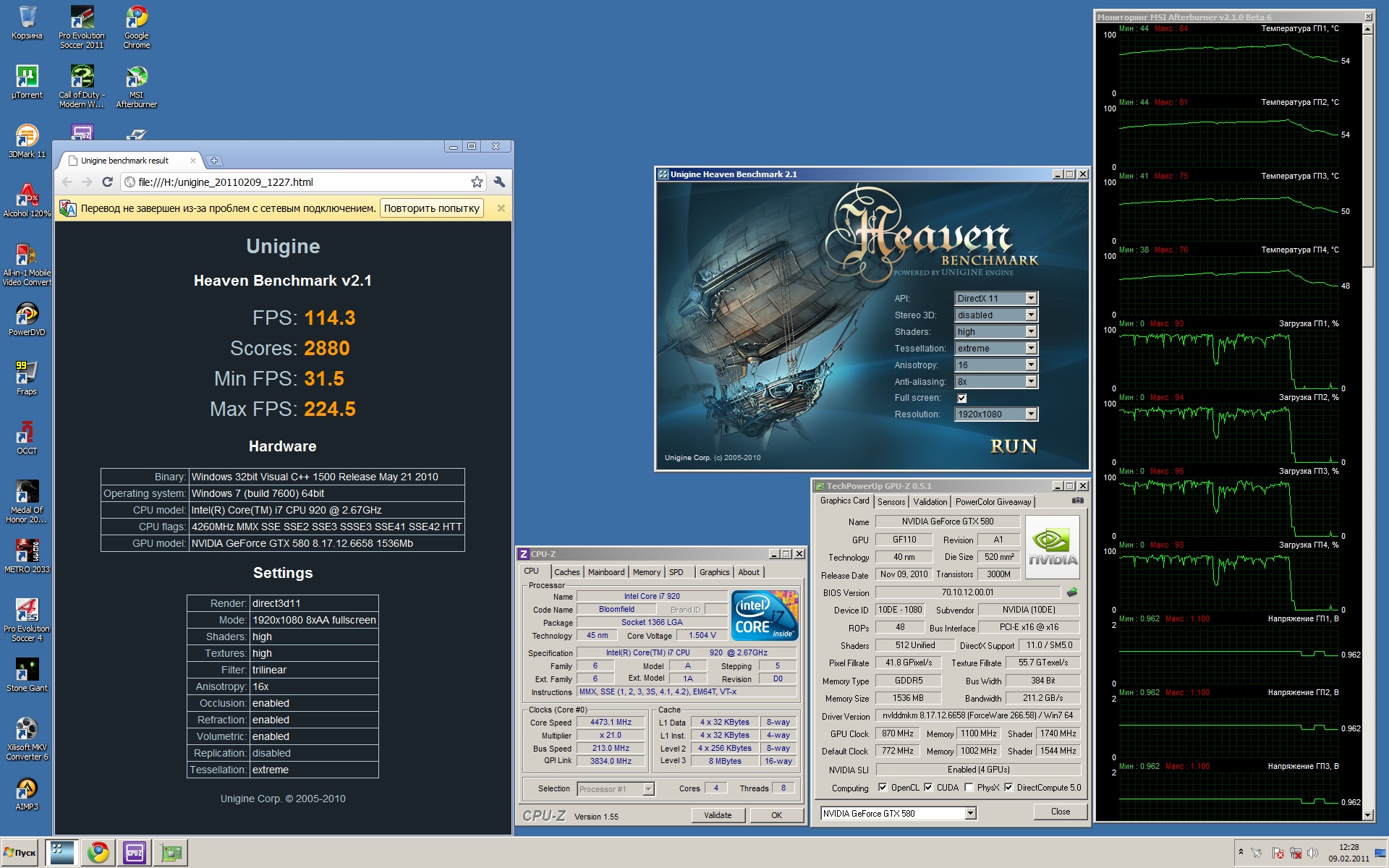Click the OK button in CPU-Z

pyautogui.click(x=776, y=815)
